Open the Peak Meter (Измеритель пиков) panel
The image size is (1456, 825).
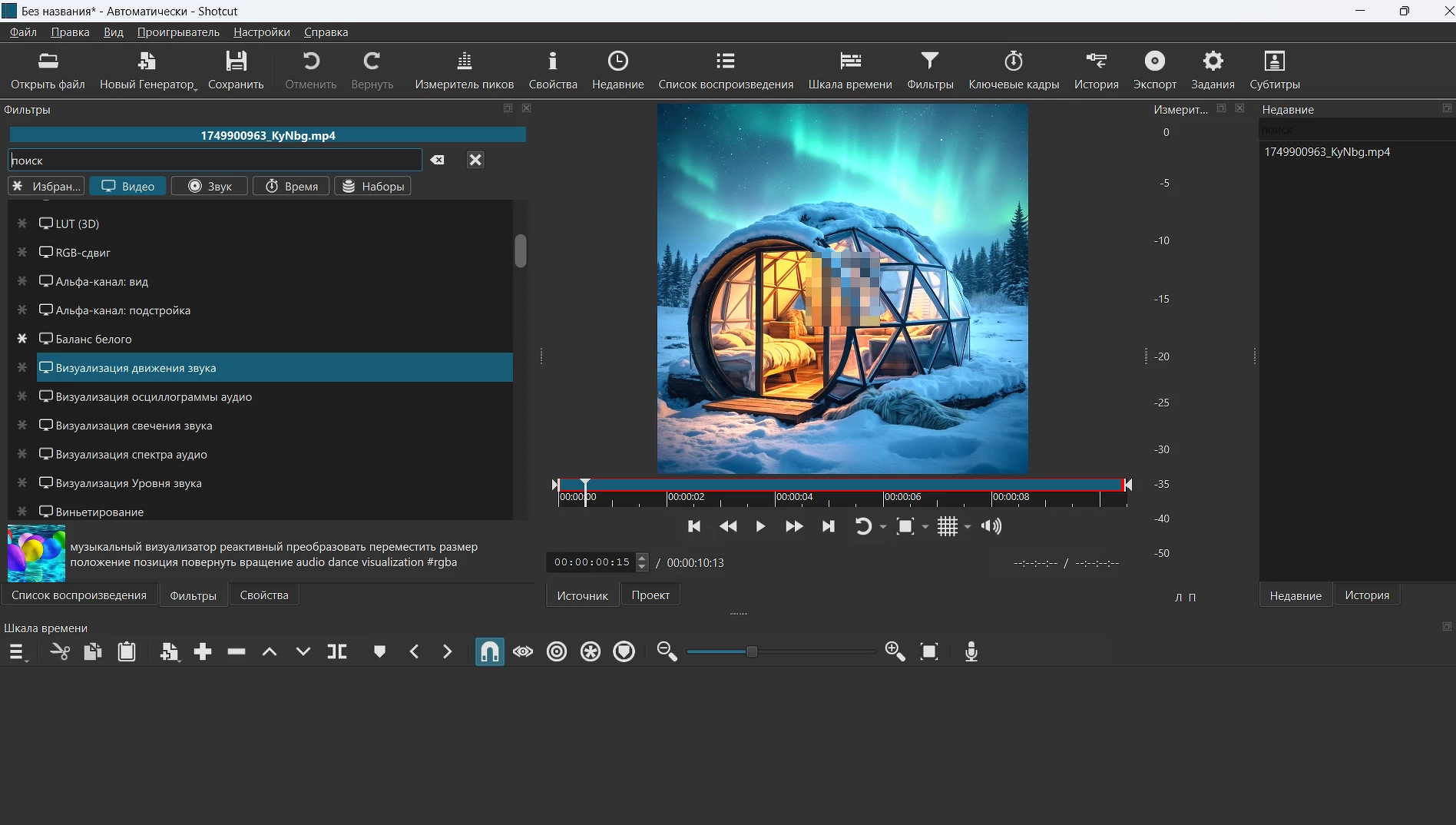[464, 70]
